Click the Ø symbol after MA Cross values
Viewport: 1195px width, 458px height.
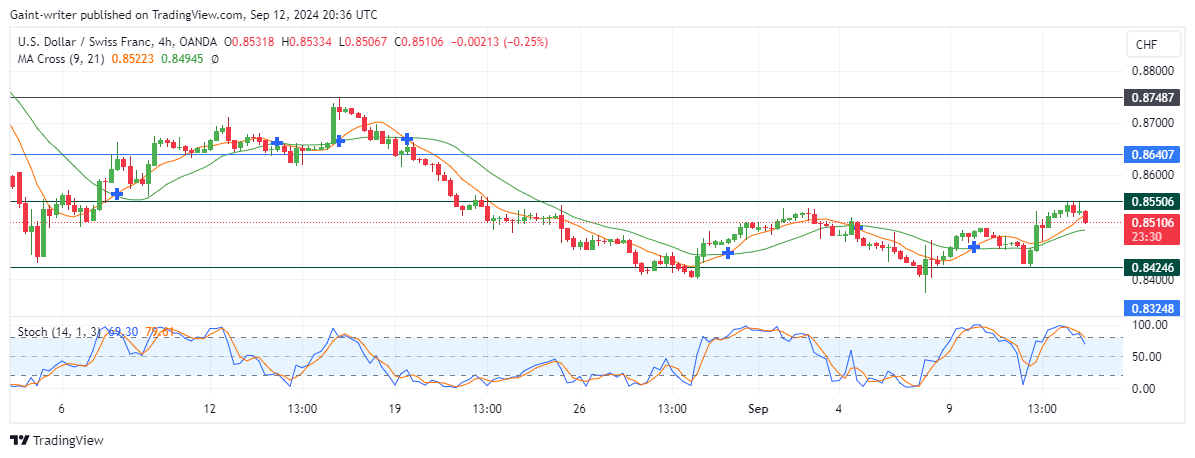(215, 59)
